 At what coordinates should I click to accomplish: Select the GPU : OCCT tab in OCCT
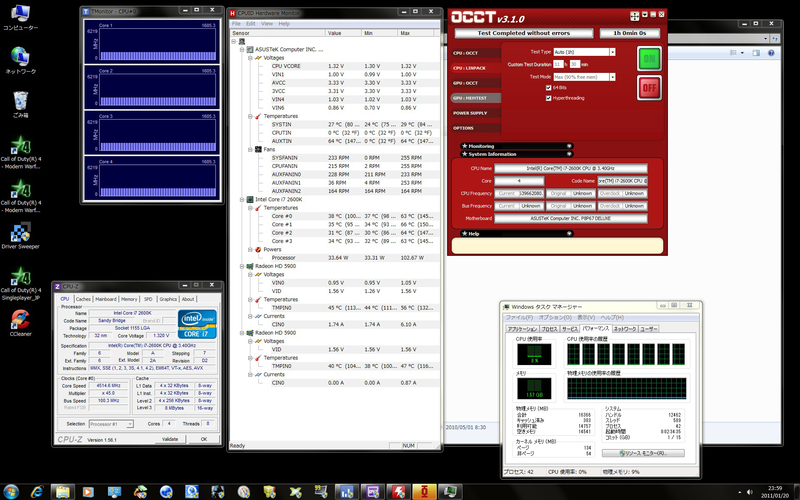[x=476, y=83]
